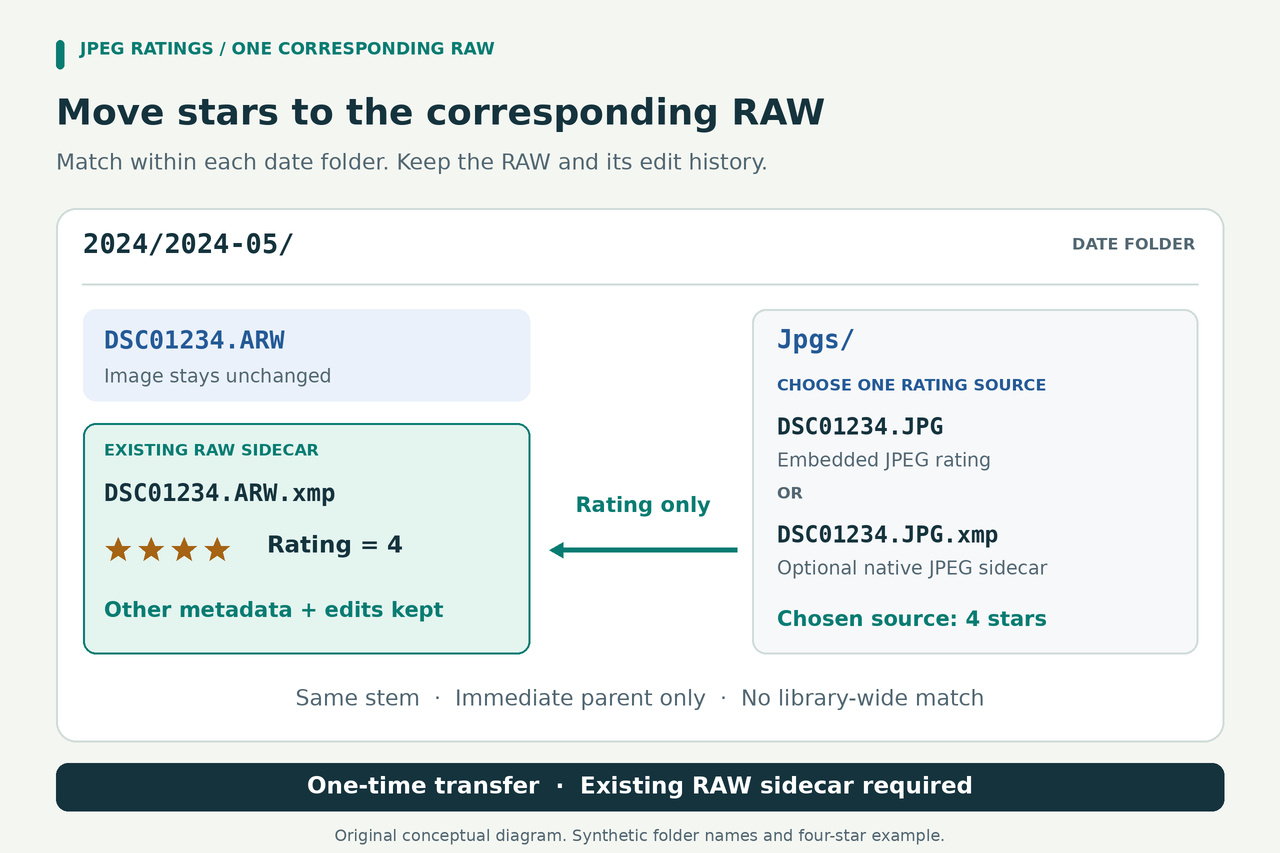The height and width of the screenshot is (853, 1280).
Task: Click the DSC01234.ARW.xmp sidecar name
Action: tap(219, 493)
